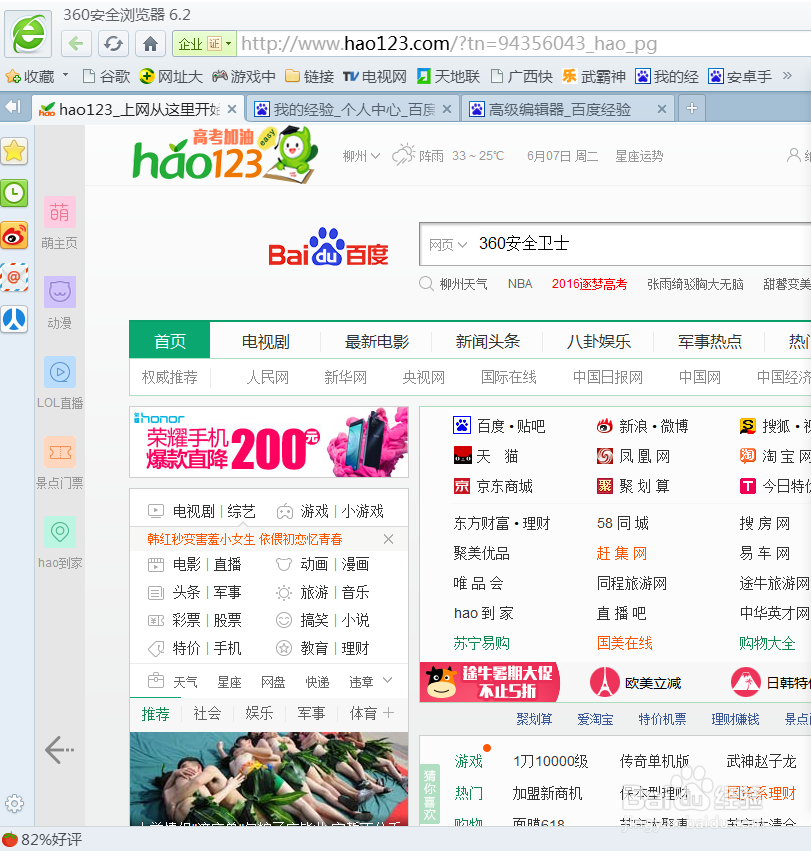Open 景点门票 ticket icon

pyautogui.click(x=60, y=452)
